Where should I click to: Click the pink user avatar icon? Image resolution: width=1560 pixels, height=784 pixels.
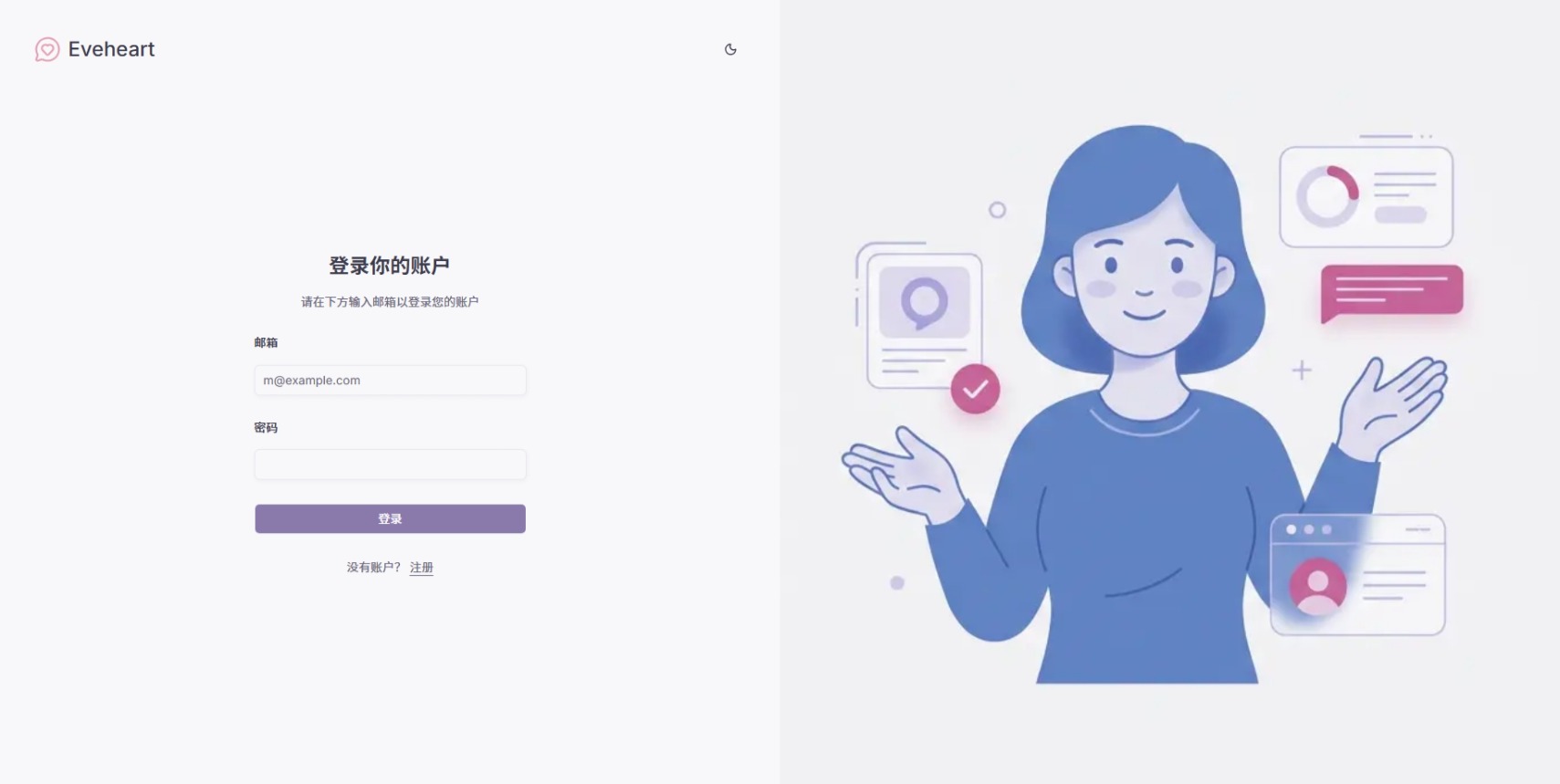pyautogui.click(x=1317, y=585)
